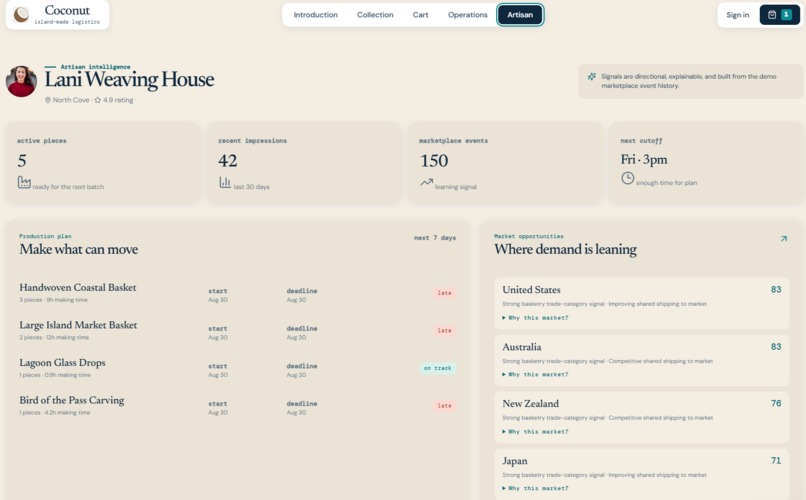Expand 'Why this market?' under United States
Screen dimensions: 806x500
535,318
